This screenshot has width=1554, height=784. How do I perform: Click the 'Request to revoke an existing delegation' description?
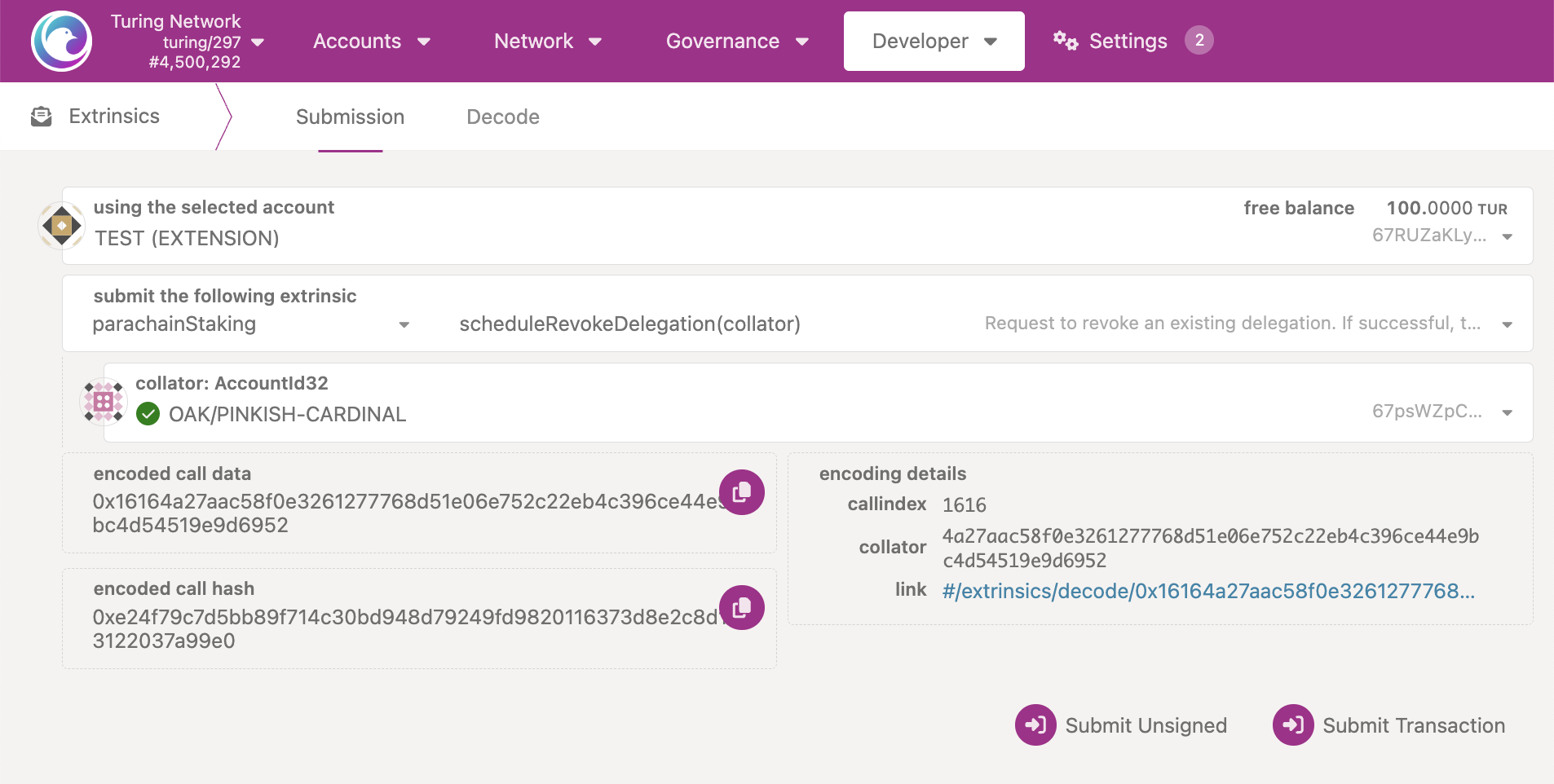pyautogui.click(x=1233, y=324)
